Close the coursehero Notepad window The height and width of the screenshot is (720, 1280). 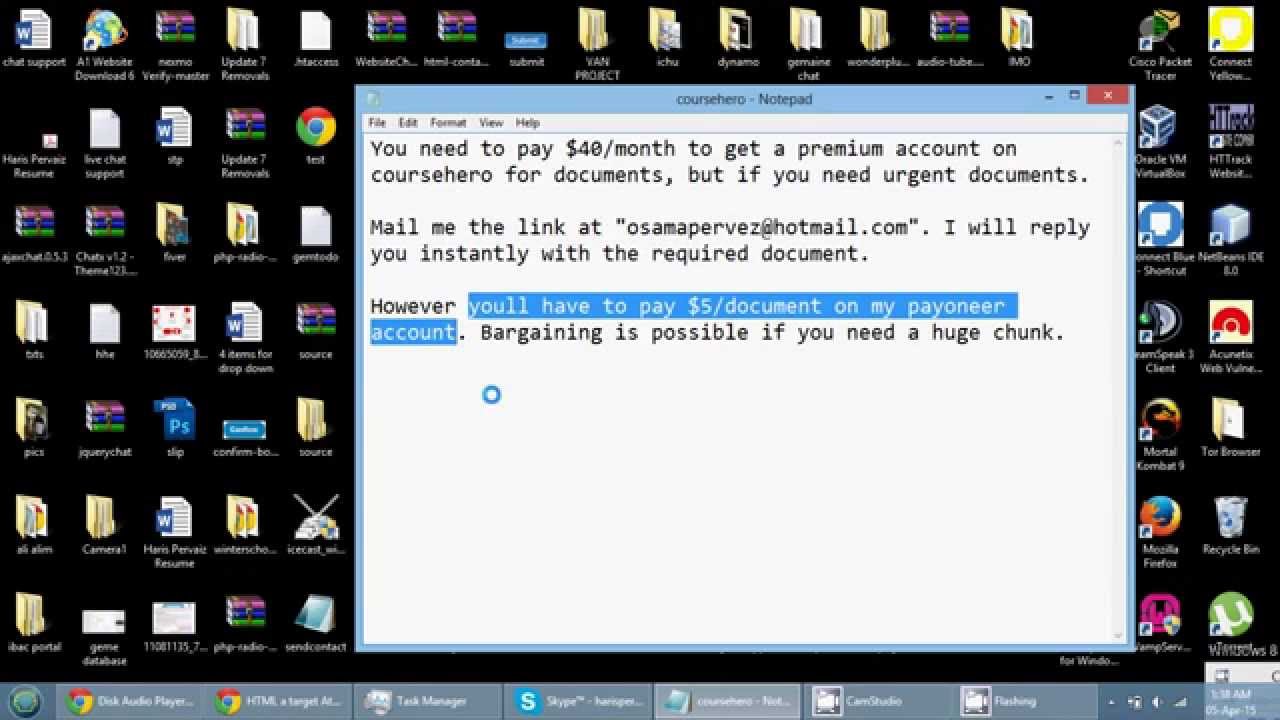coord(1108,96)
